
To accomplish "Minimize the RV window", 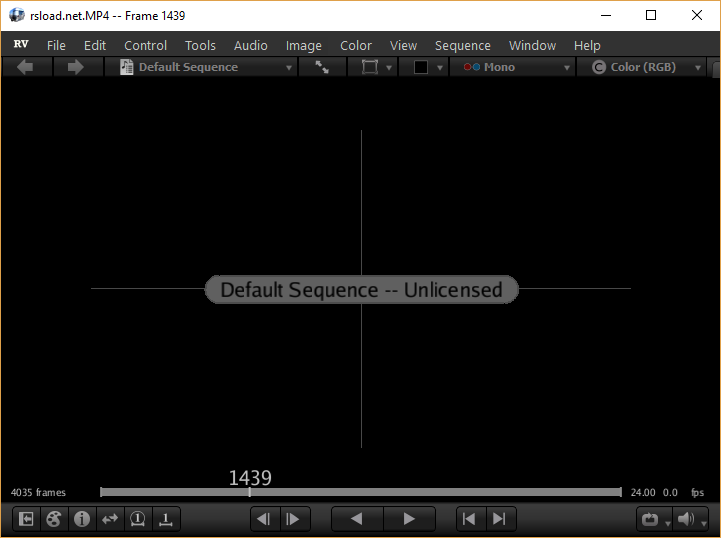I will [x=606, y=15].
